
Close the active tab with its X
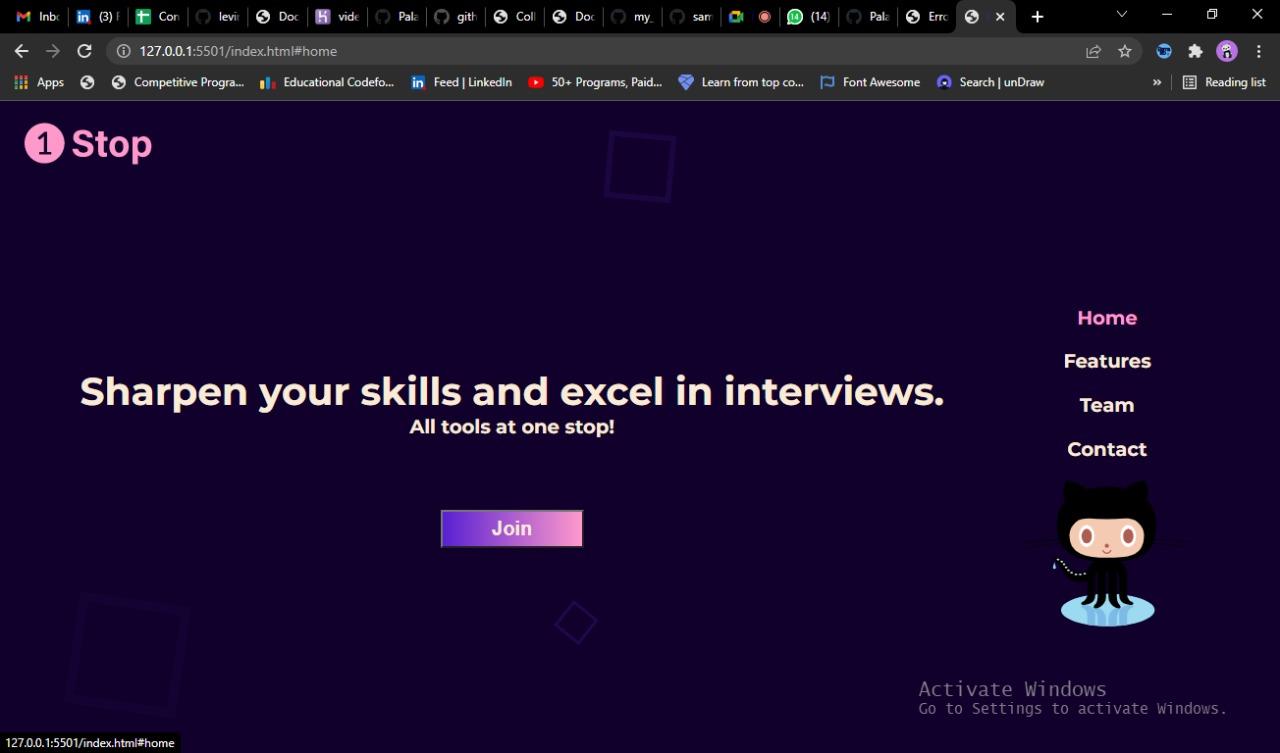pyautogui.click(x=999, y=17)
